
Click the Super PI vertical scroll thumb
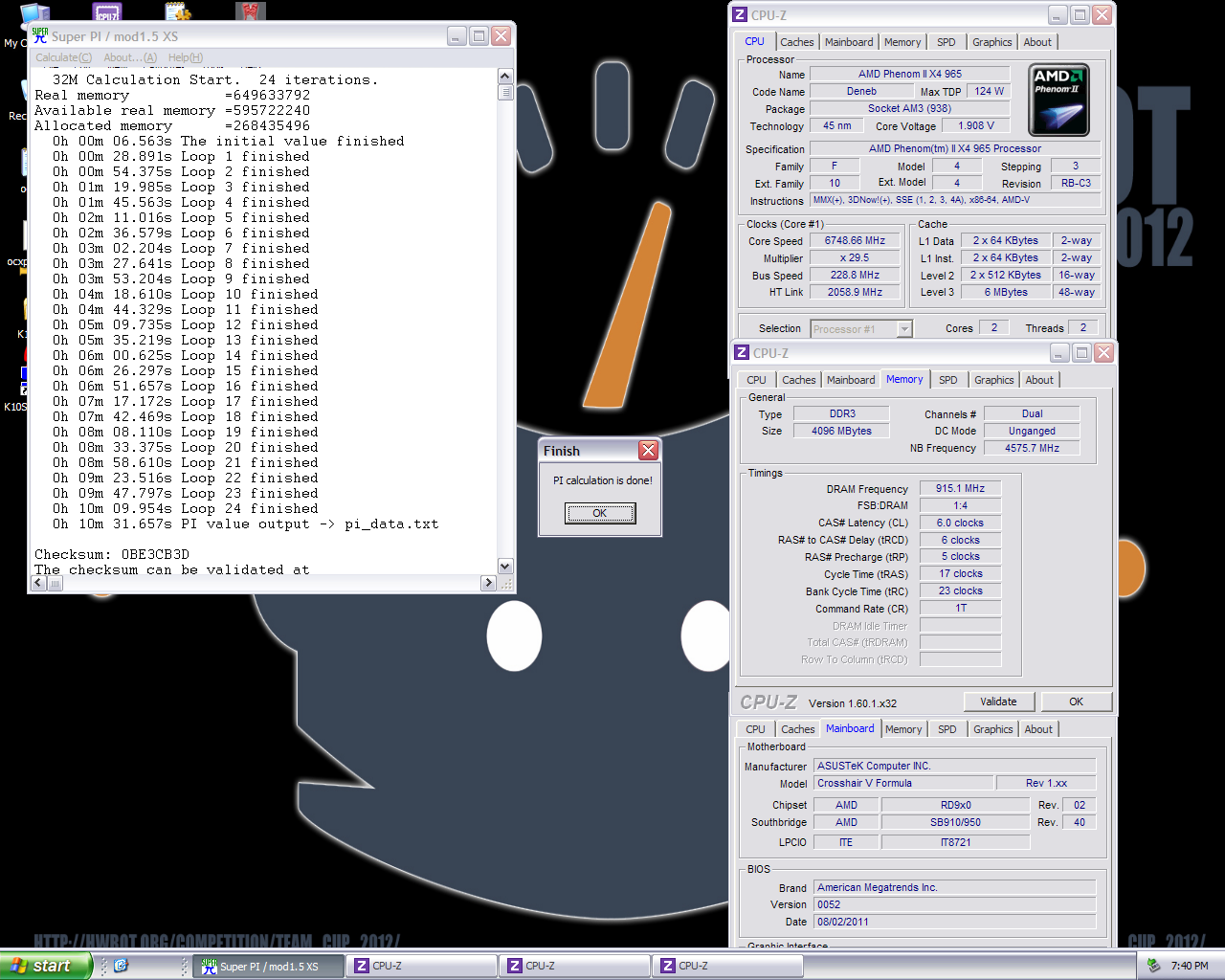tap(505, 93)
